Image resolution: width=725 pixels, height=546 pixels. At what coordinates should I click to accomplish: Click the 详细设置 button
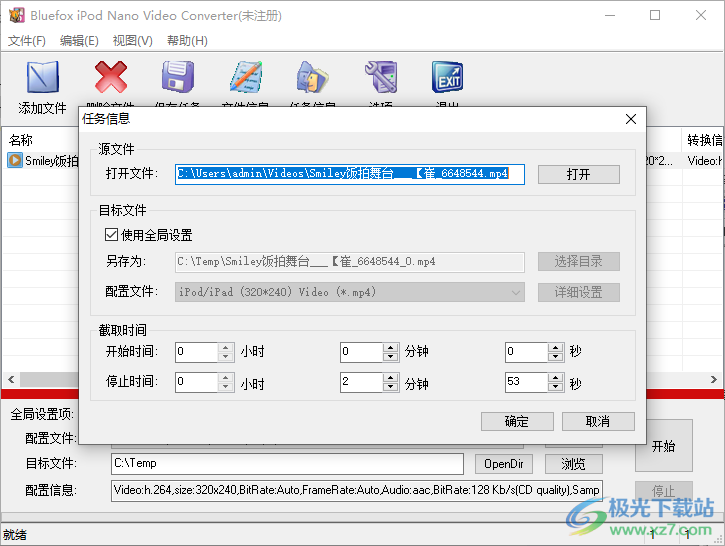pos(578,292)
